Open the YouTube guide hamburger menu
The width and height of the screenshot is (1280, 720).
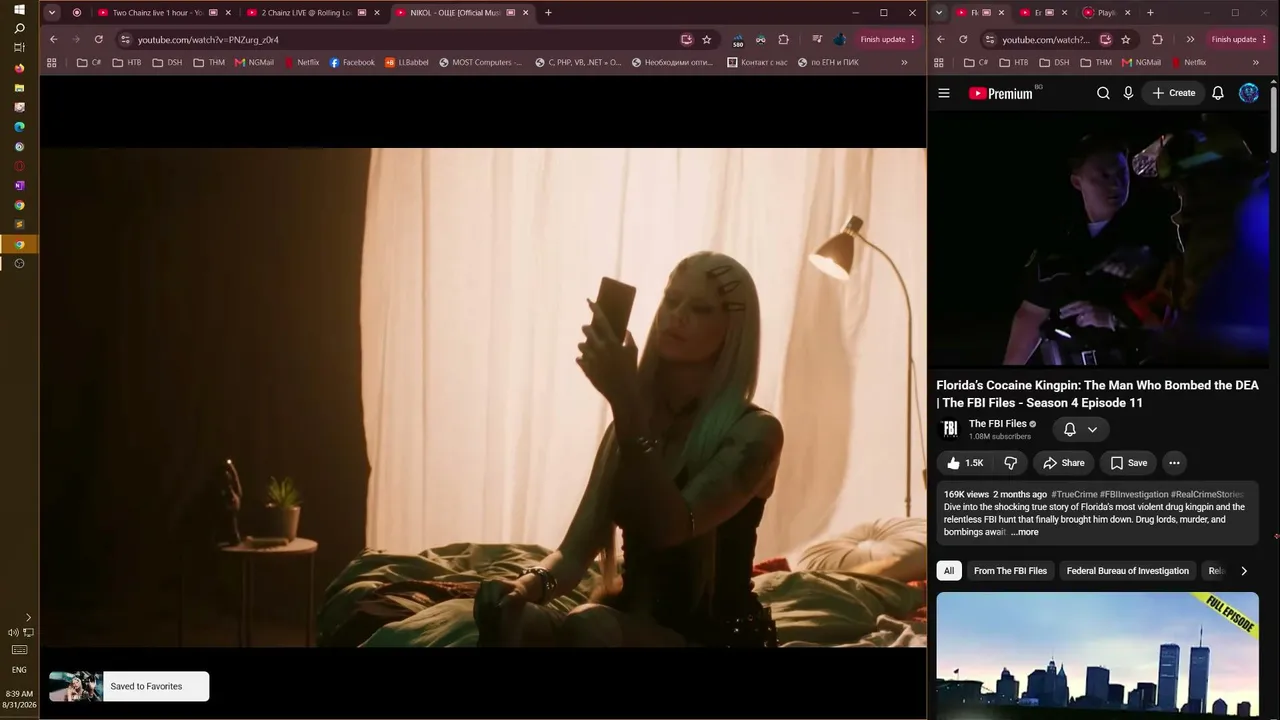coord(944,93)
